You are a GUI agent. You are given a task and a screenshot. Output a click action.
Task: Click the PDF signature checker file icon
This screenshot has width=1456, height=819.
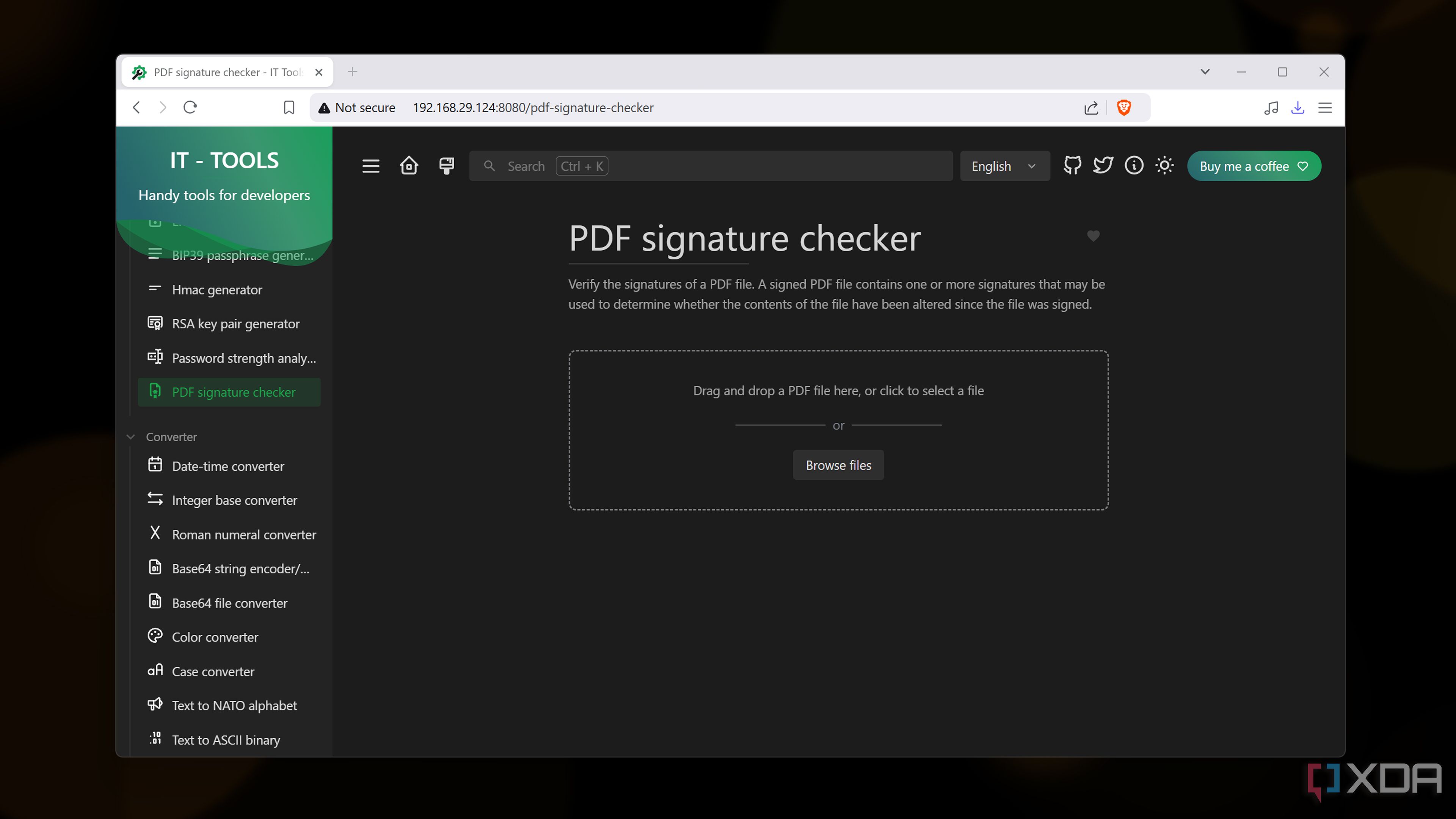point(155,391)
